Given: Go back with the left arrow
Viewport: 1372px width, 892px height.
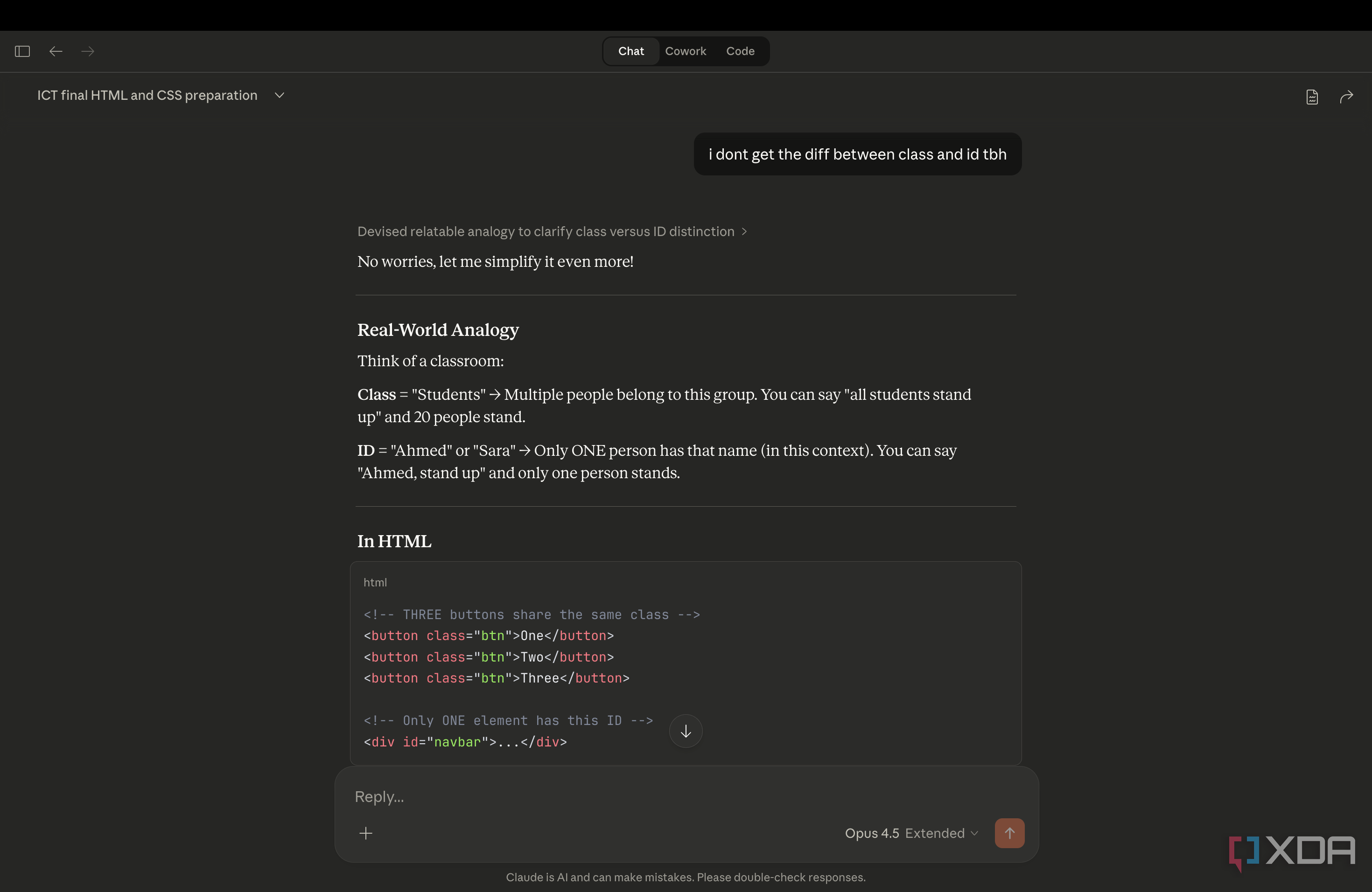Looking at the screenshot, I should (x=56, y=51).
